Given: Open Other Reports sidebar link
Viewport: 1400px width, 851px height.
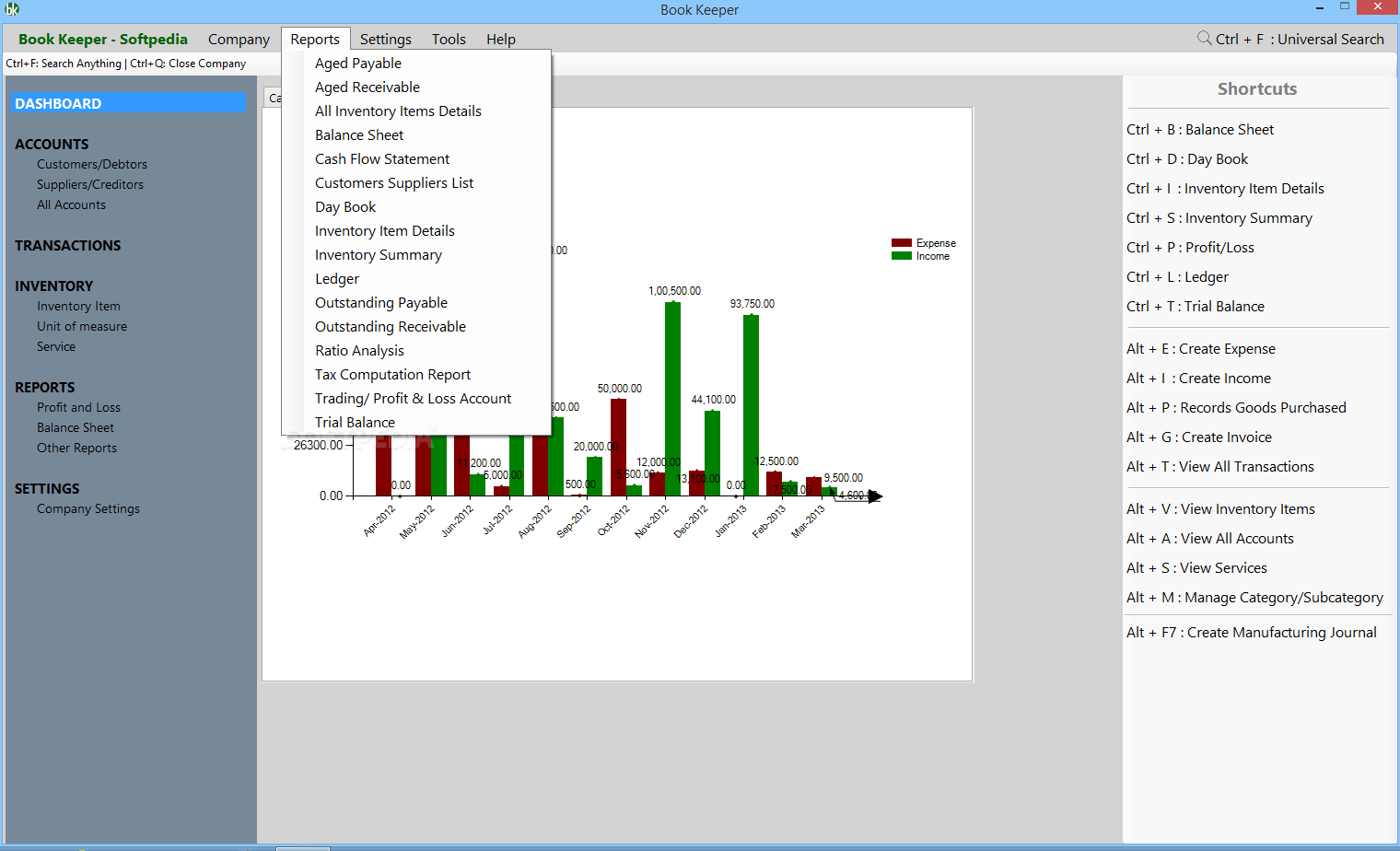Looking at the screenshot, I should coord(76,448).
